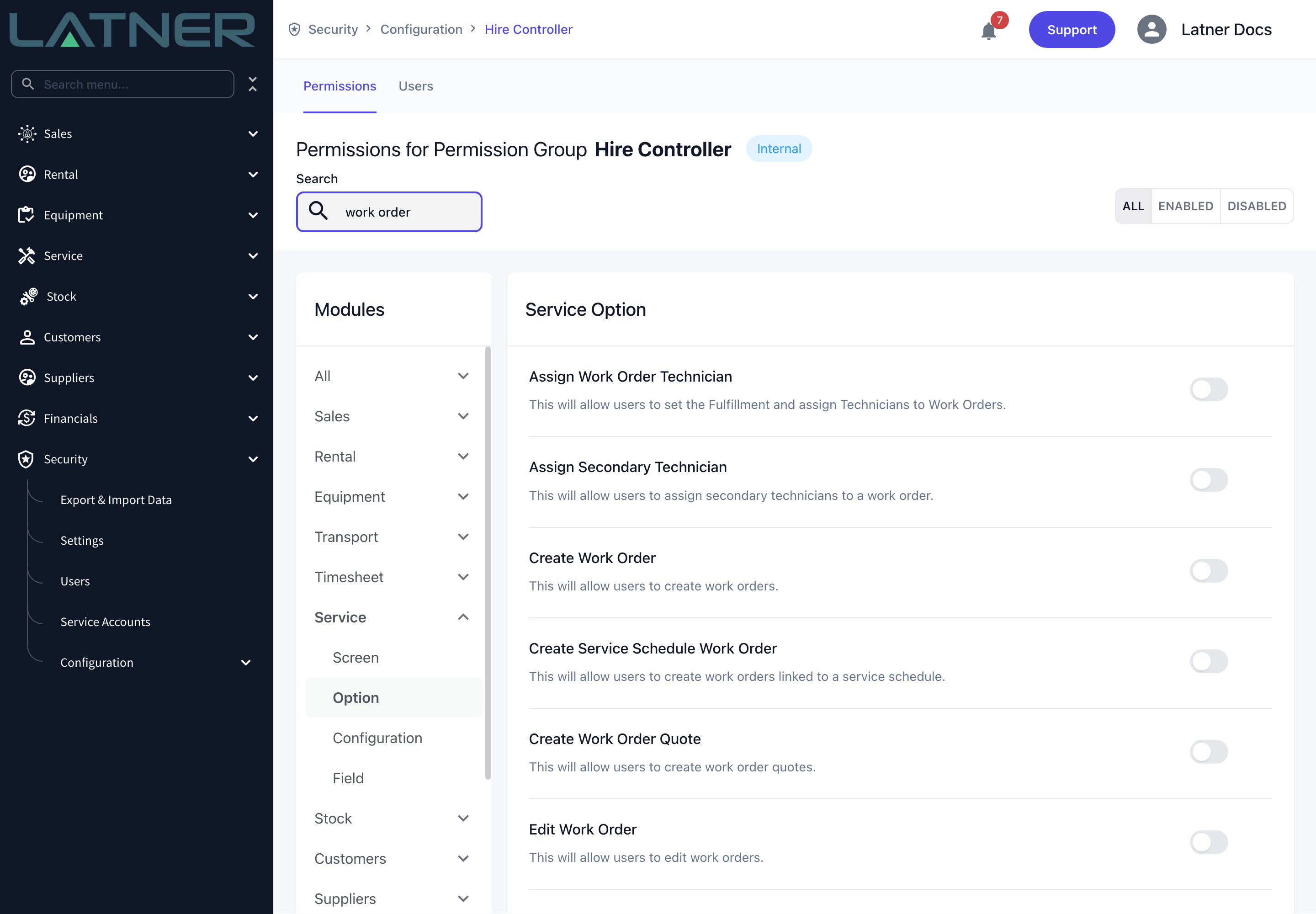The width and height of the screenshot is (1316, 914).
Task: Click the Stock gears icon
Action: point(29,296)
